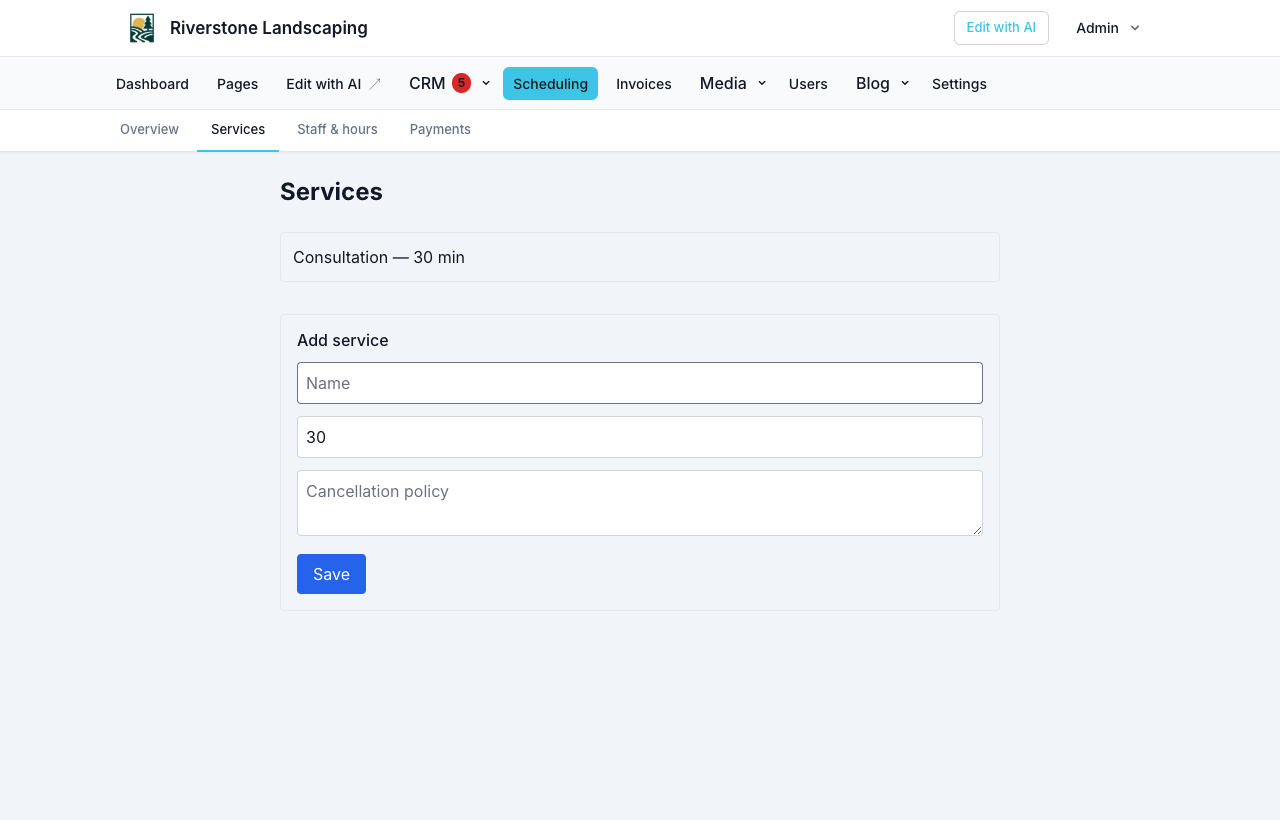Switch to the Staff & hours tab
1280x820 pixels.
pyautogui.click(x=337, y=129)
